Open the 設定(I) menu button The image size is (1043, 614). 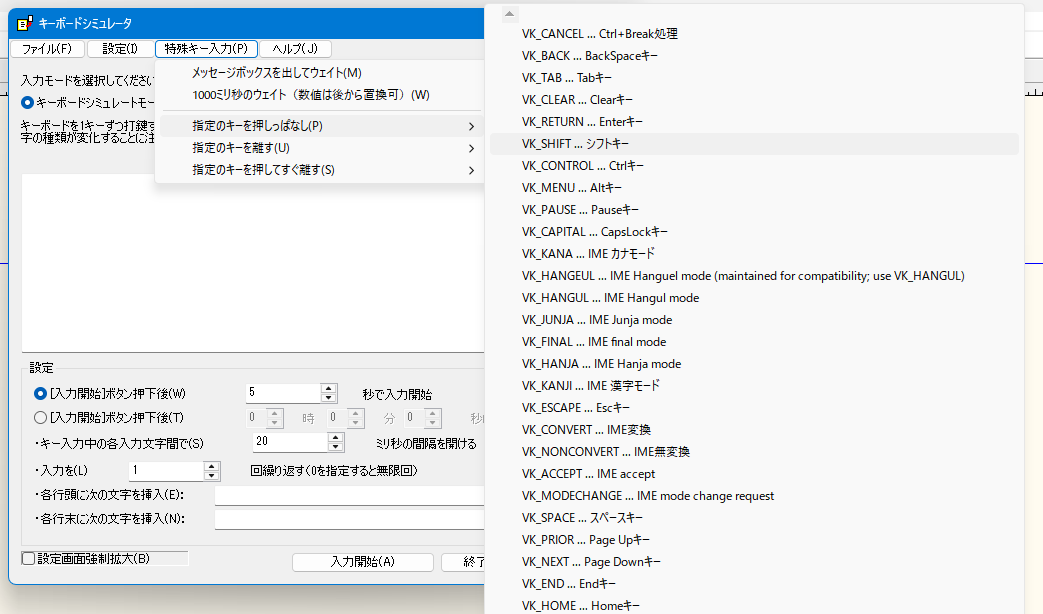point(120,49)
